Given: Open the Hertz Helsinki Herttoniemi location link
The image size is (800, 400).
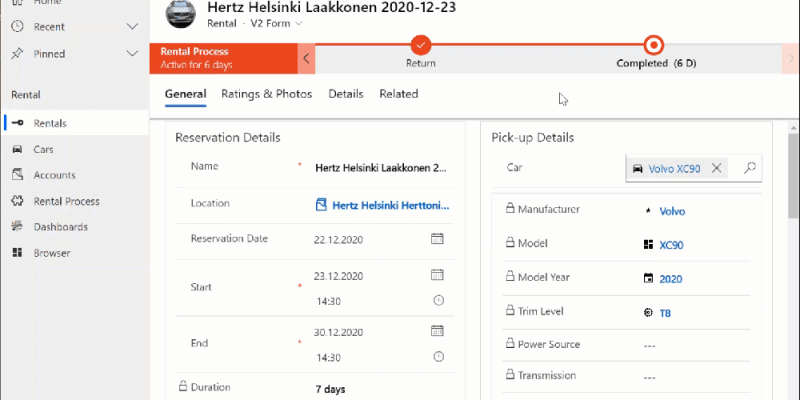Looking at the screenshot, I should 391,205.
